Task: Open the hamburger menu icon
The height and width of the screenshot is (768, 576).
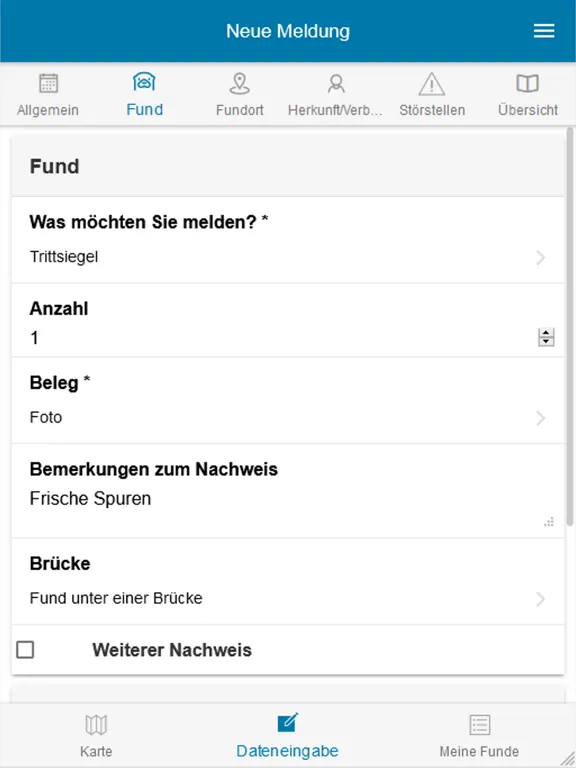Action: 544,31
